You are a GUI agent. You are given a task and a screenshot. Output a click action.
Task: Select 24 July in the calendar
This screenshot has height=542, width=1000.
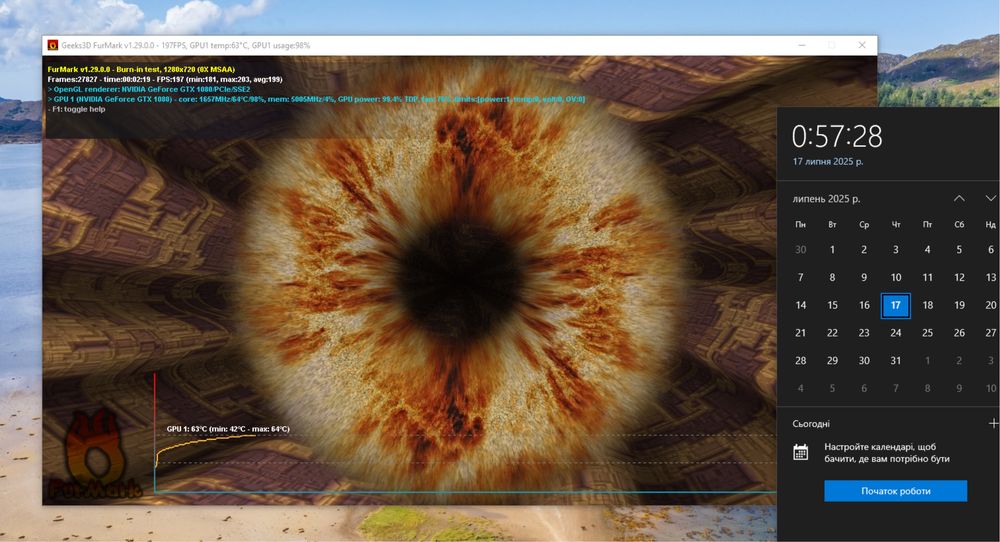coord(895,333)
